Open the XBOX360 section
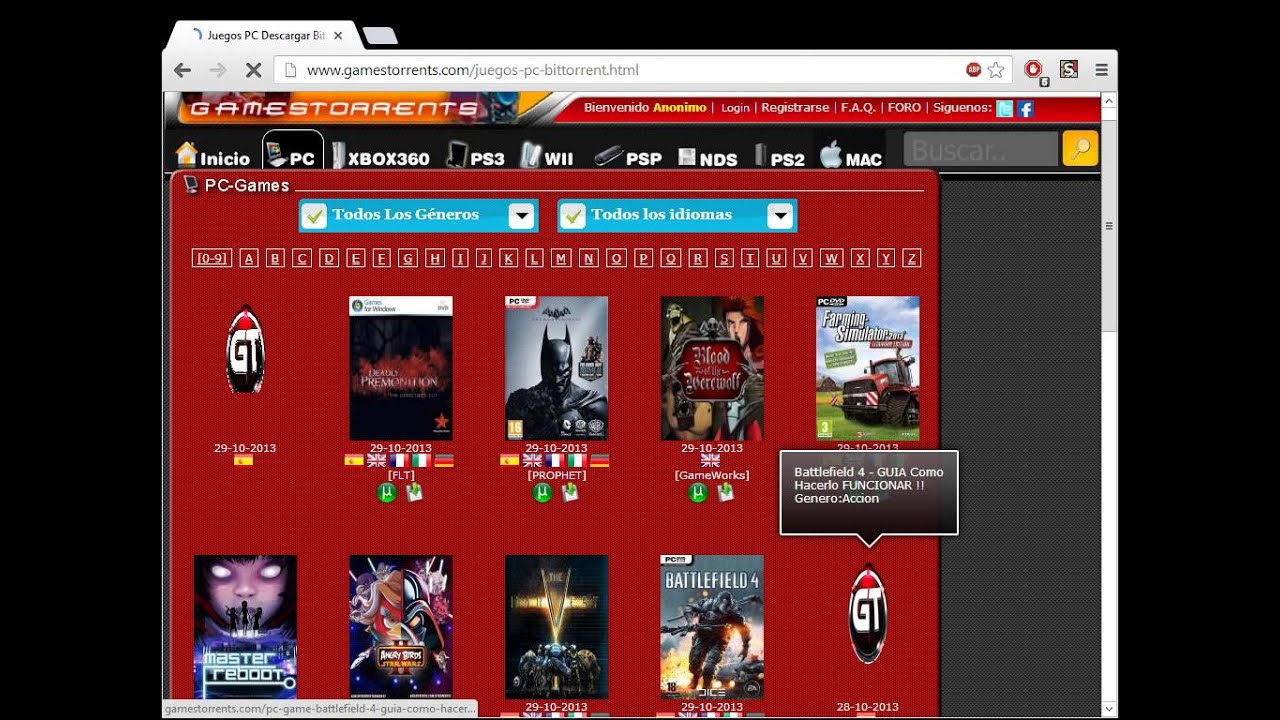Image resolution: width=1280 pixels, height=720 pixels. click(381, 156)
